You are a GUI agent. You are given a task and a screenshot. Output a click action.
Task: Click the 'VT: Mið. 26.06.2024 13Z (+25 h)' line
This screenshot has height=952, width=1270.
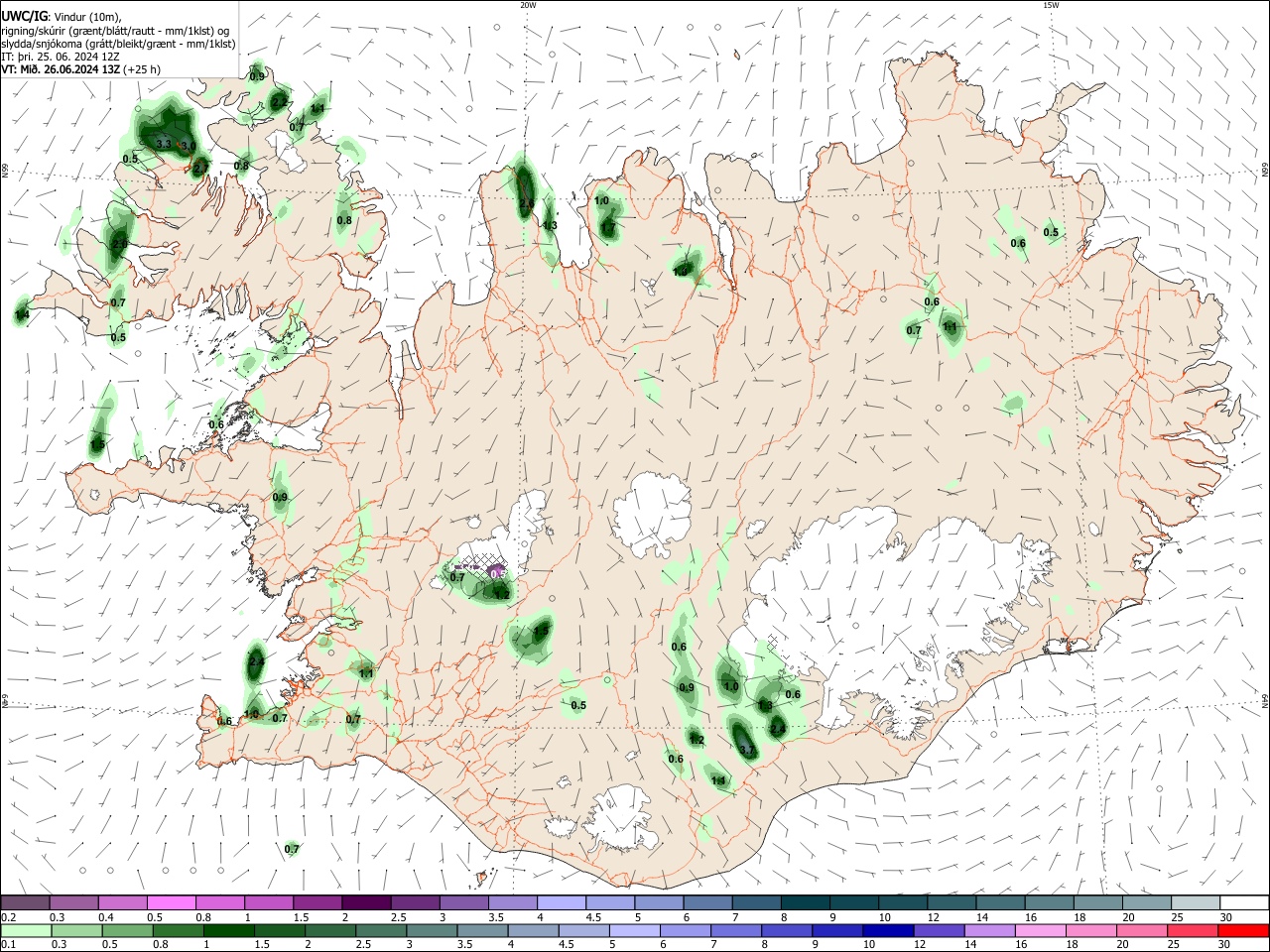click(x=80, y=69)
